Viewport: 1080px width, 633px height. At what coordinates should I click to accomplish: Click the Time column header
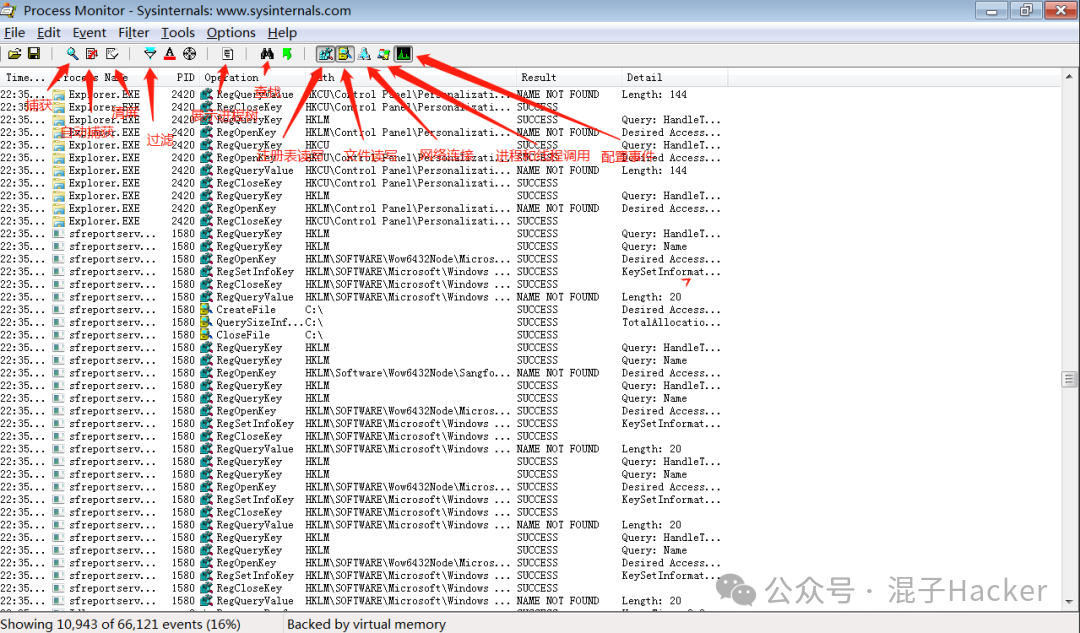25,77
